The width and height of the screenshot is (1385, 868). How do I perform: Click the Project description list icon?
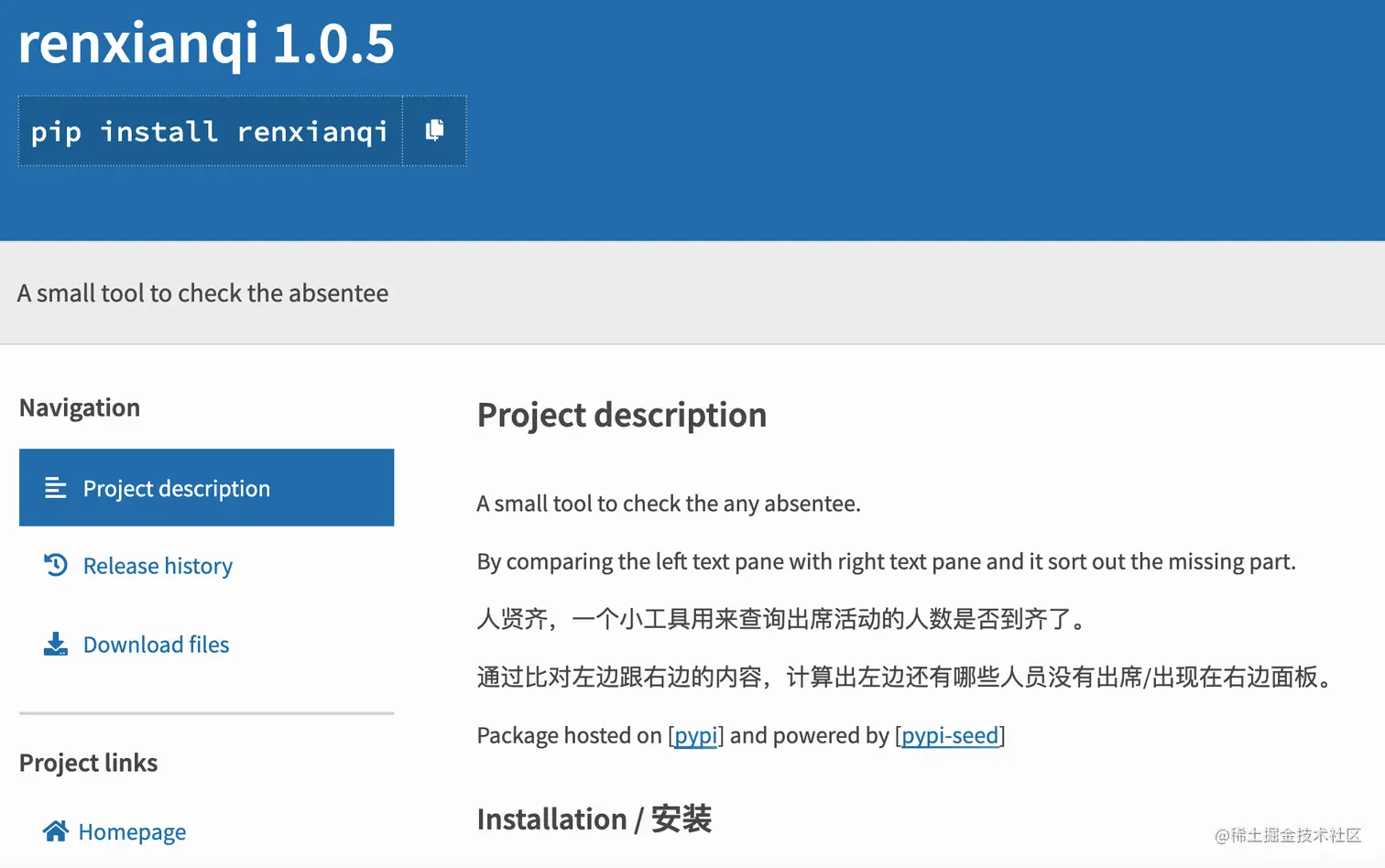[x=56, y=488]
